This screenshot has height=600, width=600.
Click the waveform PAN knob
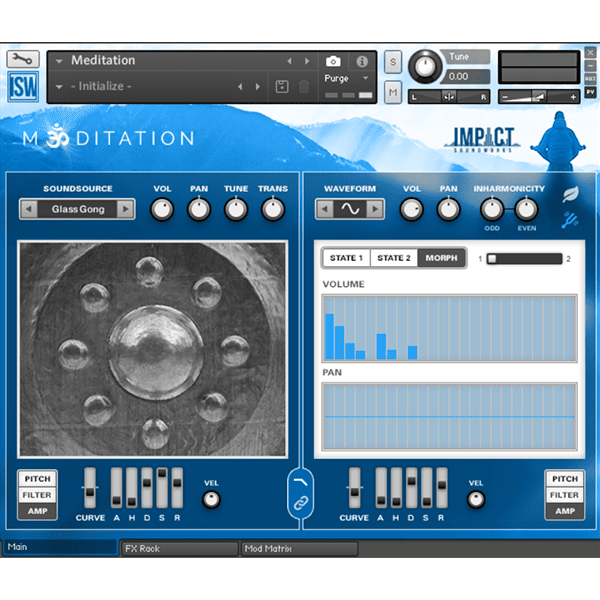pyautogui.click(x=448, y=210)
